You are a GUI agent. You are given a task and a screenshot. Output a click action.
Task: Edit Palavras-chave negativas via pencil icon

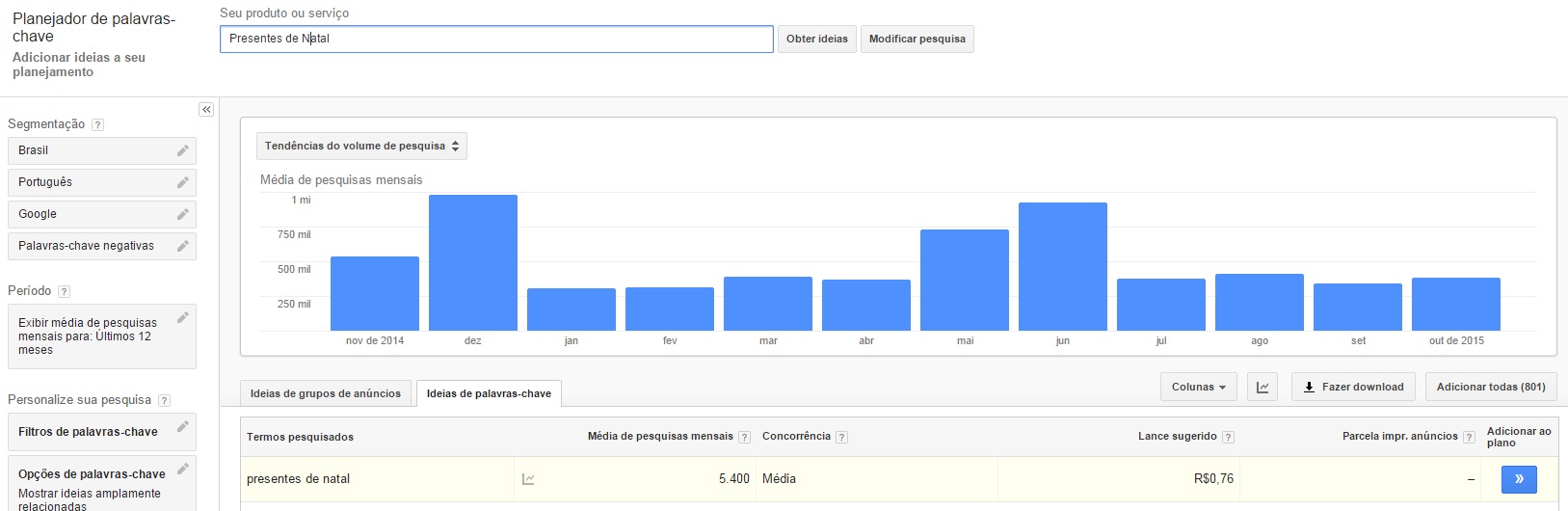tap(182, 246)
